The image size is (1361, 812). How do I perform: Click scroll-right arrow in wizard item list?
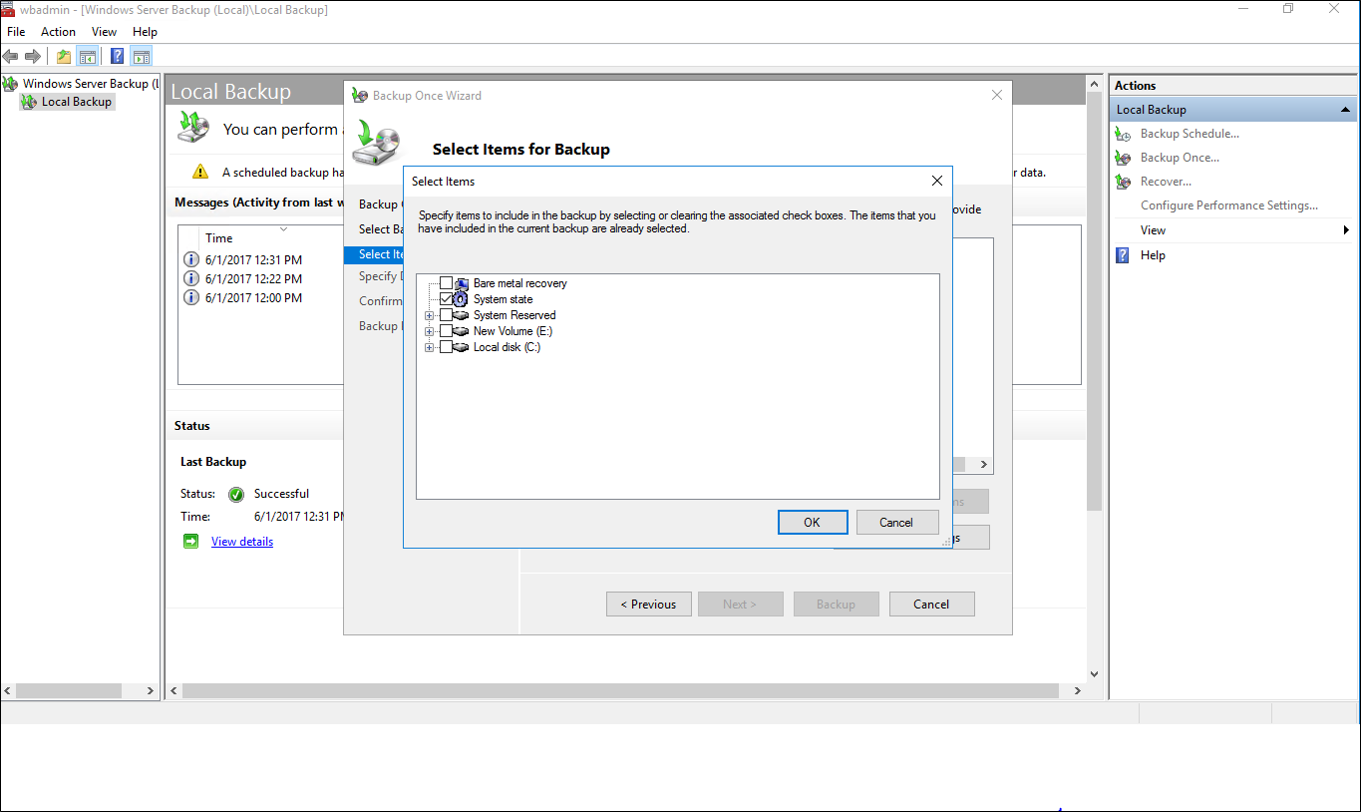click(984, 465)
